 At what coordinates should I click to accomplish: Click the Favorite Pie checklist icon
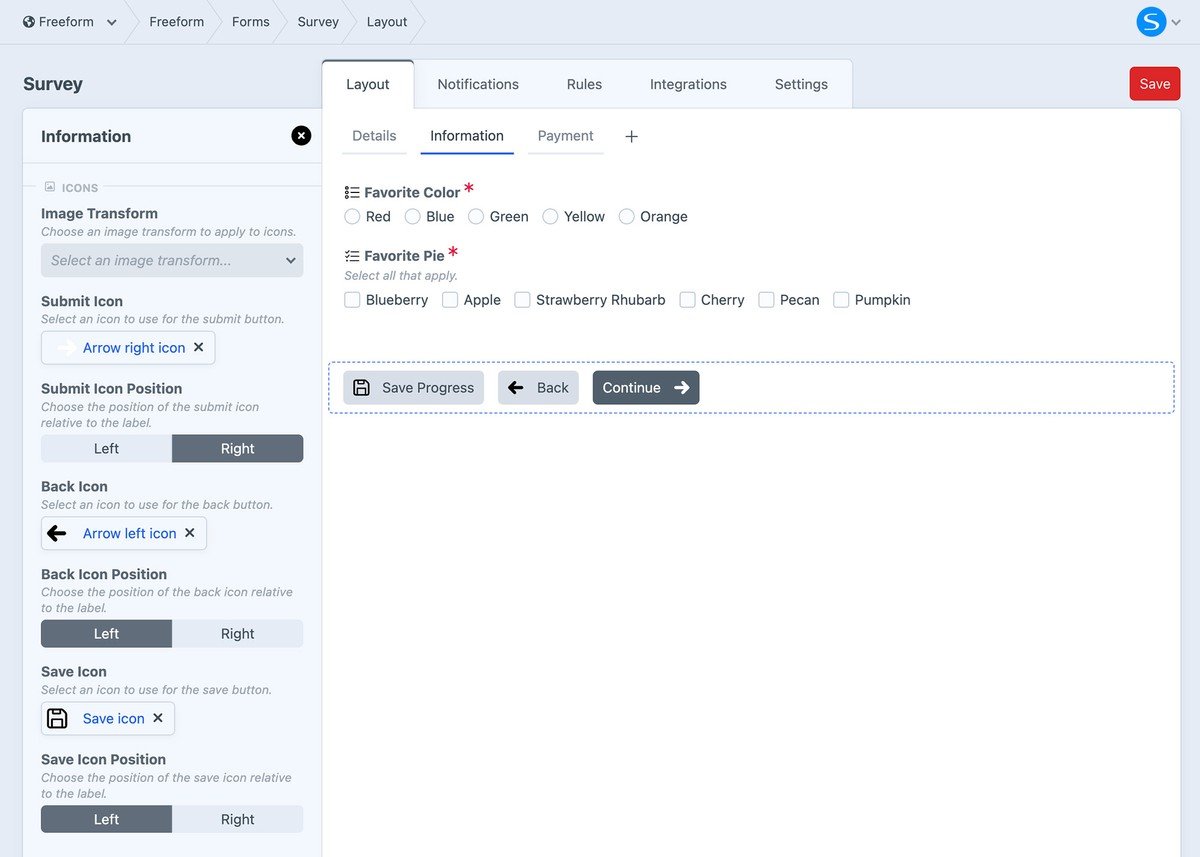[352, 256]
